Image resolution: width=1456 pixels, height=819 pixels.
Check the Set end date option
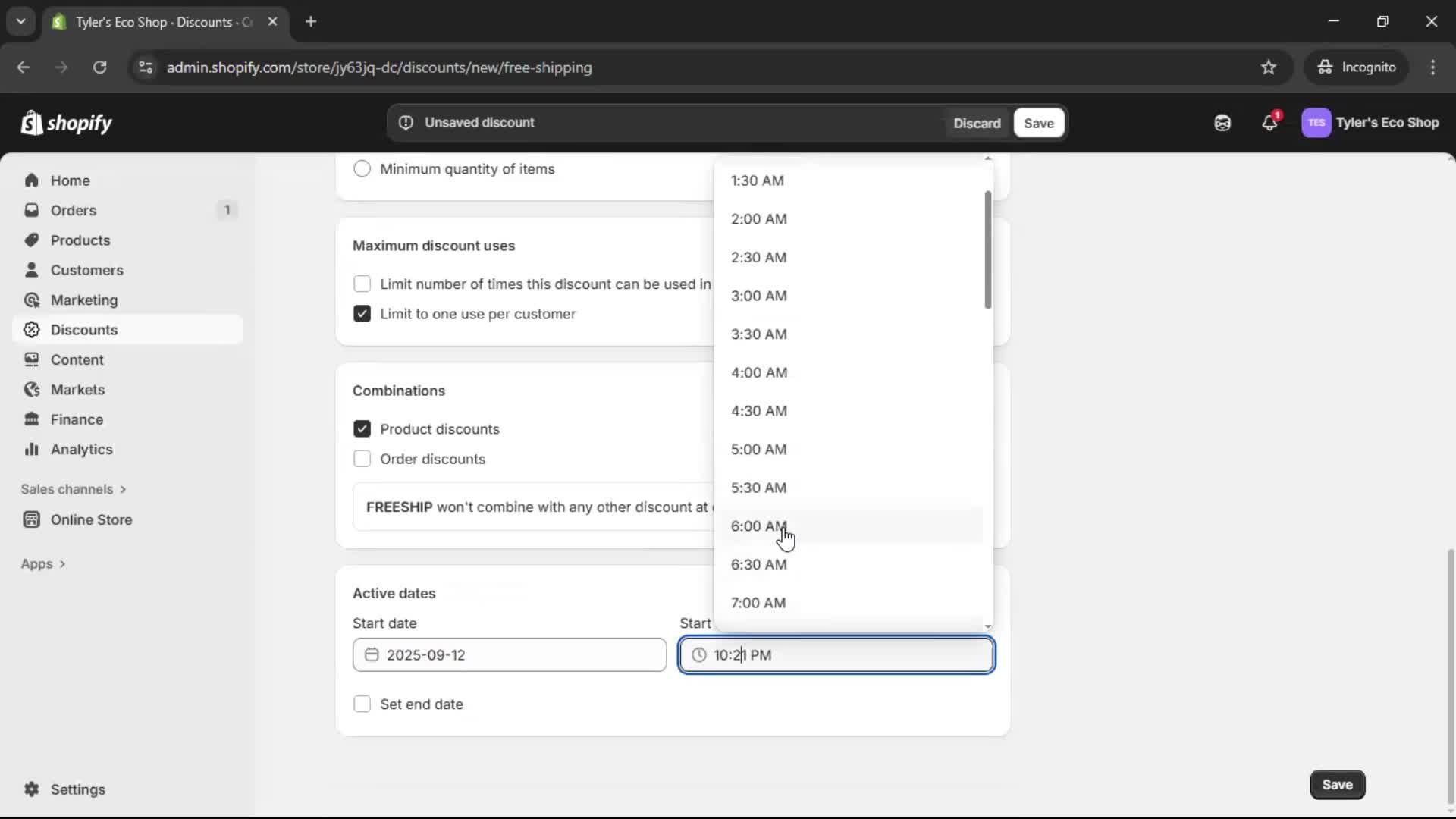click(362, 704)
